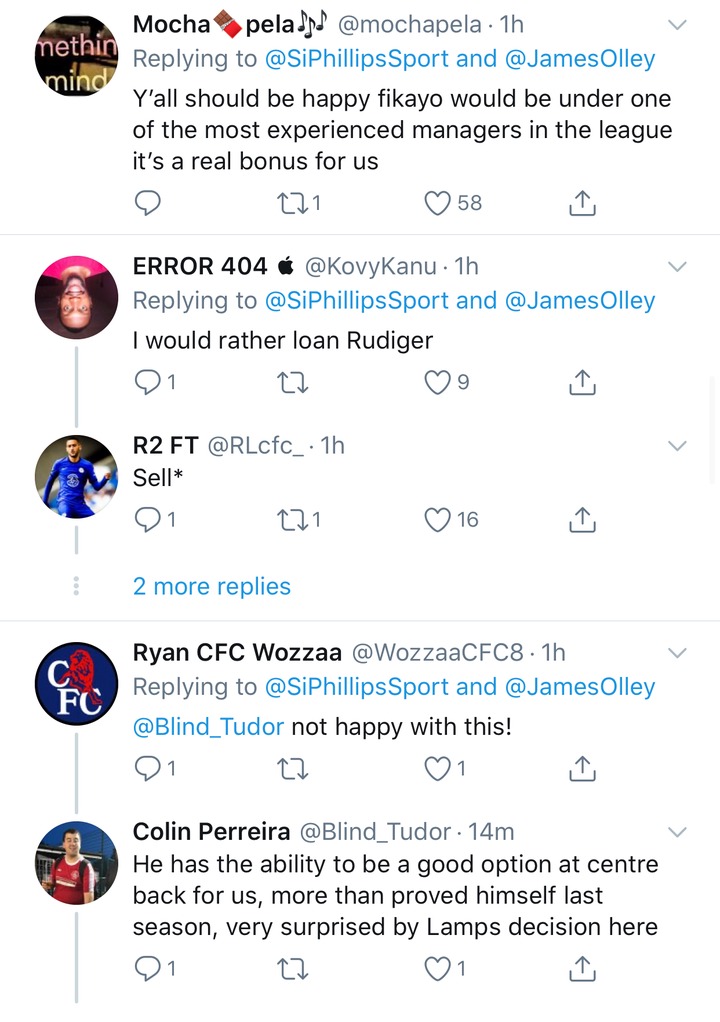Like Colin Perreira's tweet
Screen dimensions: 720x1022
point(438,968)
